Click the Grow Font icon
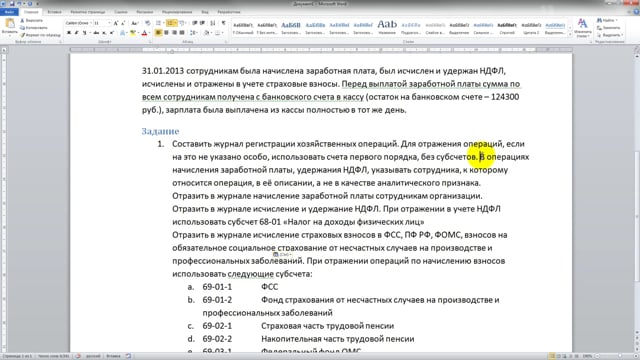 [x=116, y=23]
